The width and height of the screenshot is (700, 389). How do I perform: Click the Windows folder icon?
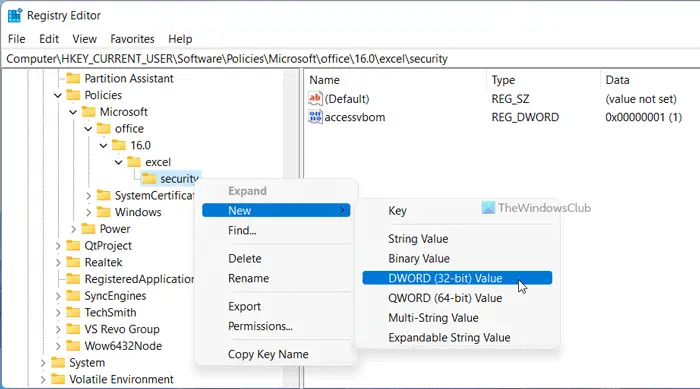[104, 212]
